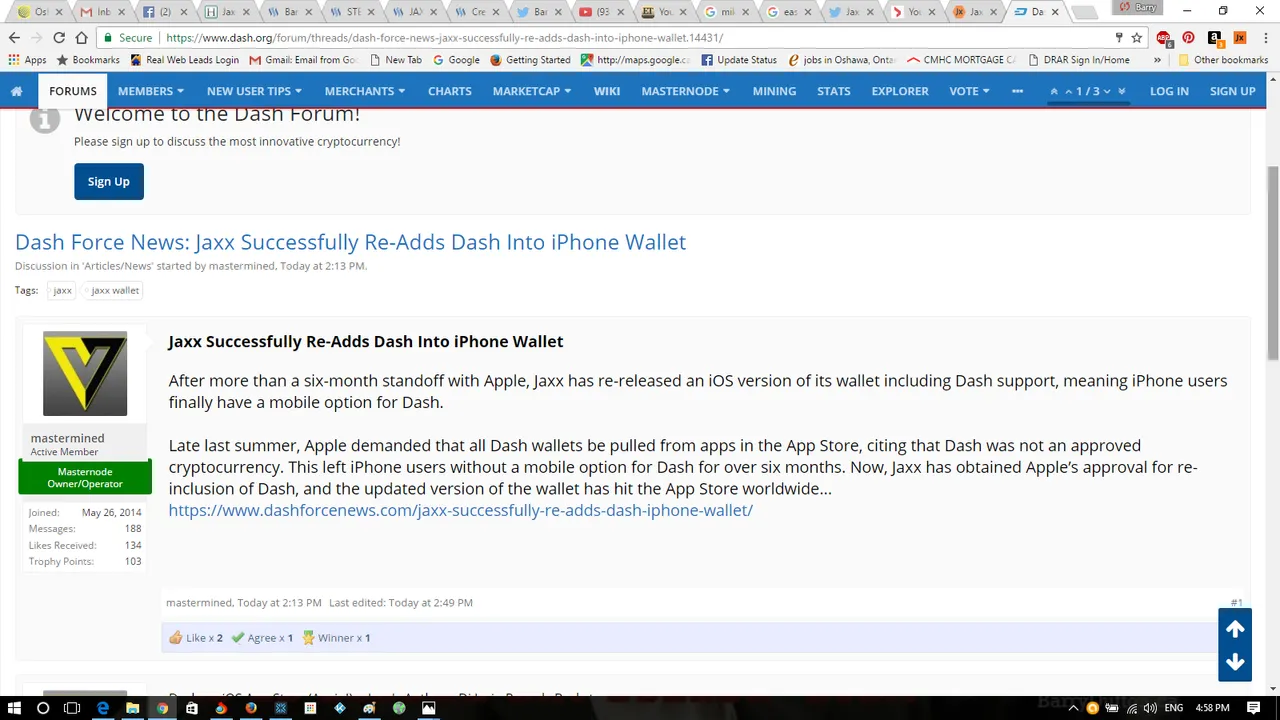Open the three-dots overflow nav menu

1017,91
